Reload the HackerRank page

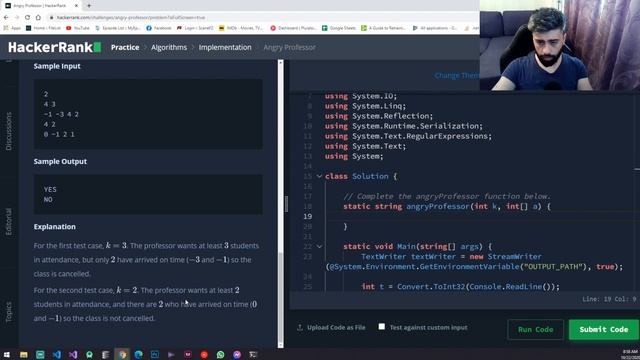pyautogui.click(x=27, y=18)
